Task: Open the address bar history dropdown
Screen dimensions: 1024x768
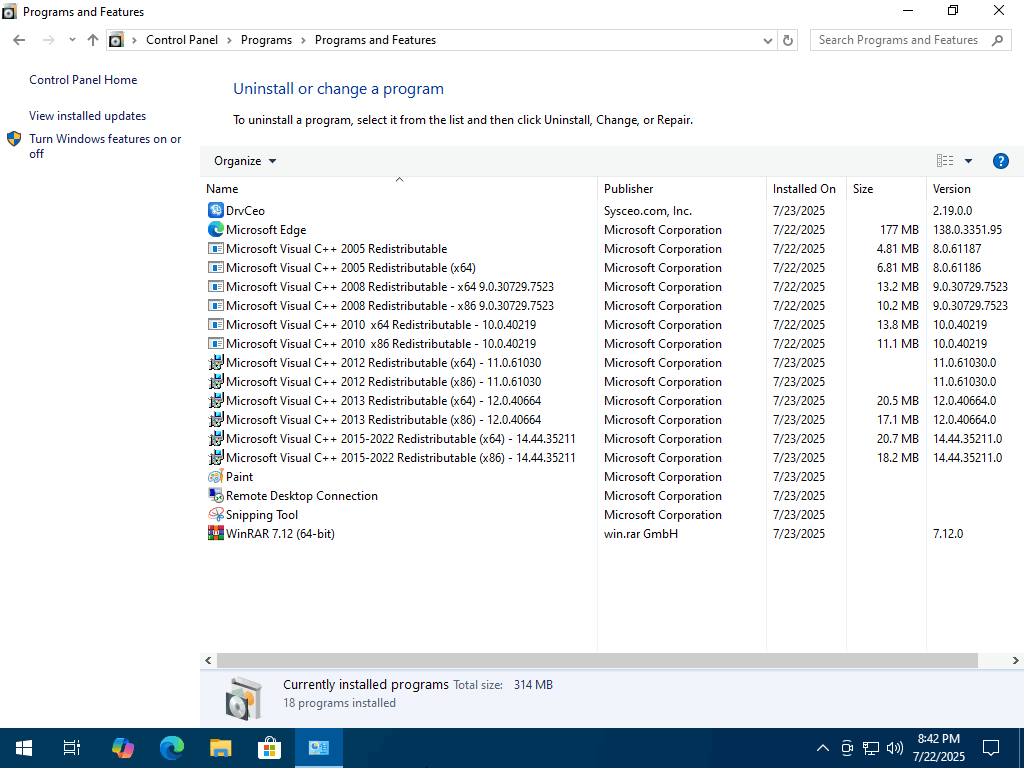Action: click(767, 40)
